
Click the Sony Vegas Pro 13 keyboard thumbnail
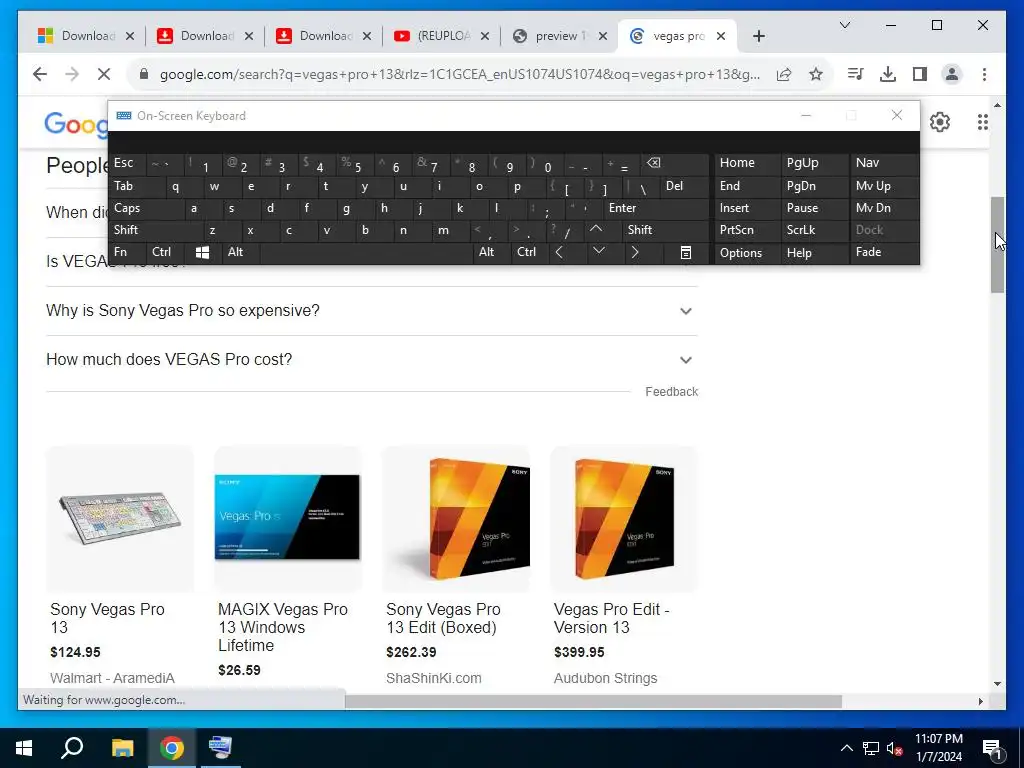coord(120,519)
